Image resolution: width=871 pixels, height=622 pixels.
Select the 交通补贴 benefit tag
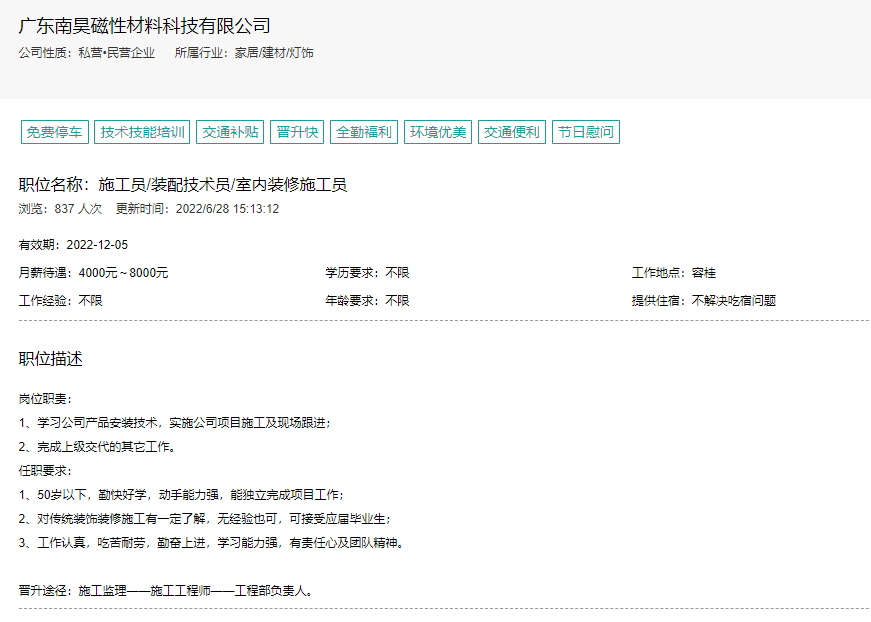point(231,132)
